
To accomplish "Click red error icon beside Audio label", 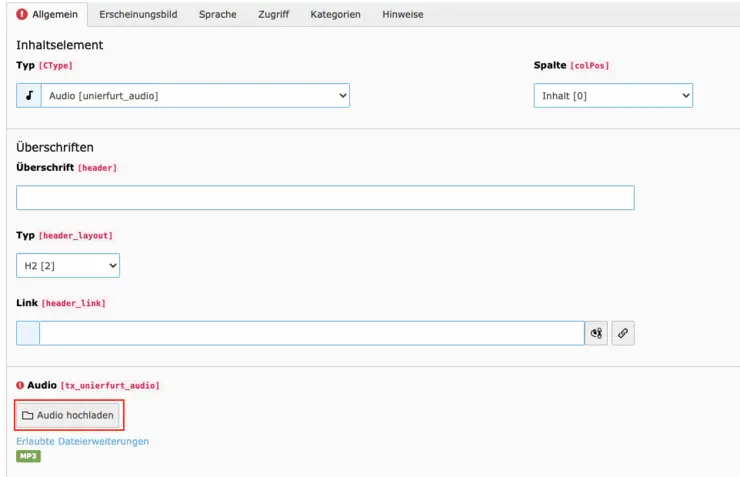I will 20,385.
